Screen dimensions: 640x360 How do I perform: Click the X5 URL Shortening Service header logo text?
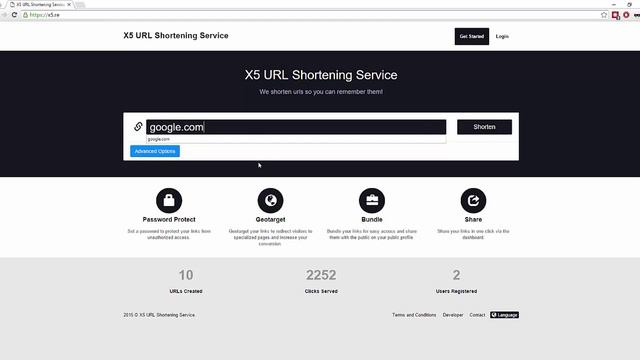pyautogui.click(x=176, y=36)
